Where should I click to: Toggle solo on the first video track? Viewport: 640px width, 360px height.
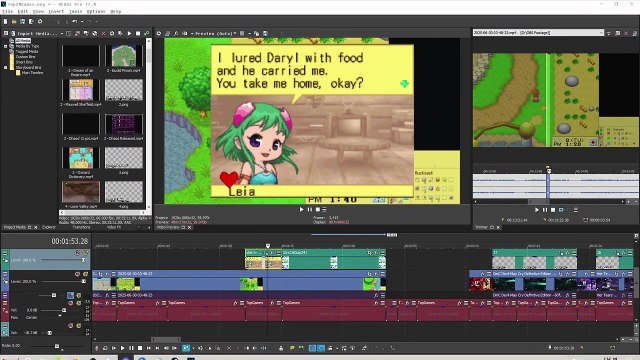click(85, 253)
